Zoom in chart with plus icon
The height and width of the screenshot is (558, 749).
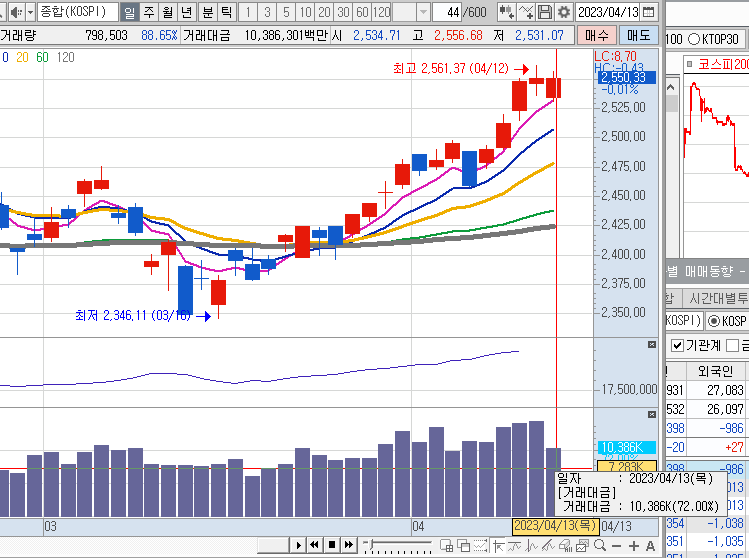tap(634, 545)
